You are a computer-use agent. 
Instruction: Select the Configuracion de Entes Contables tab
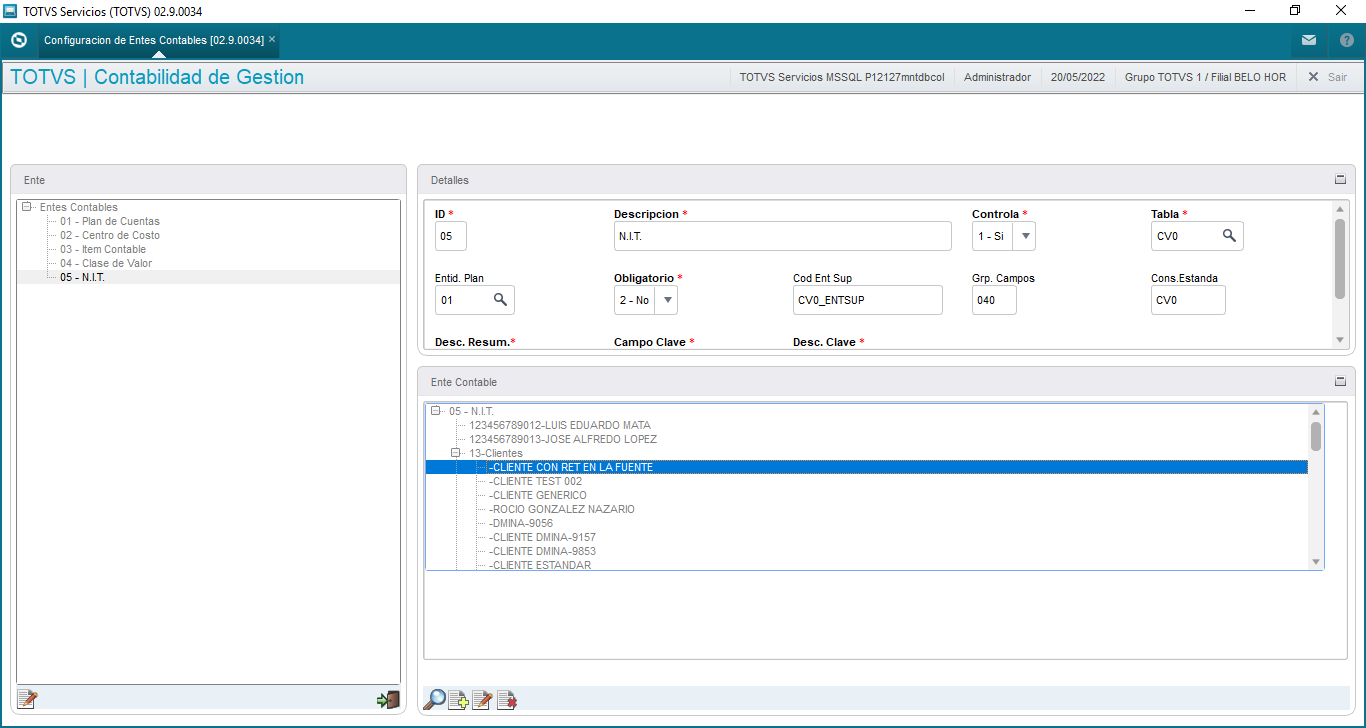[x=153, y=40]
